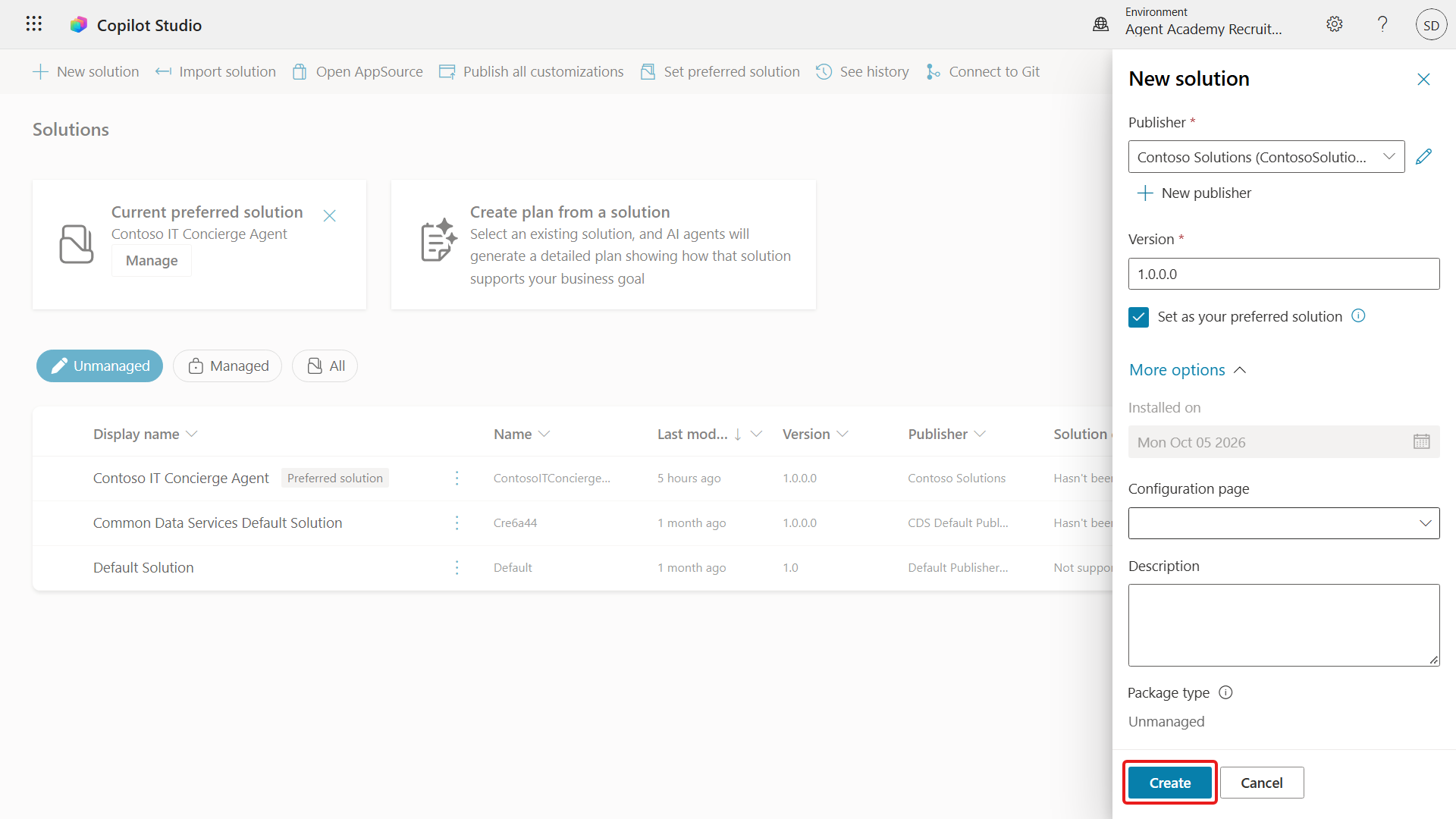Open the Installed on calendar icon

pyautogui.click(x=1421, y=441)
